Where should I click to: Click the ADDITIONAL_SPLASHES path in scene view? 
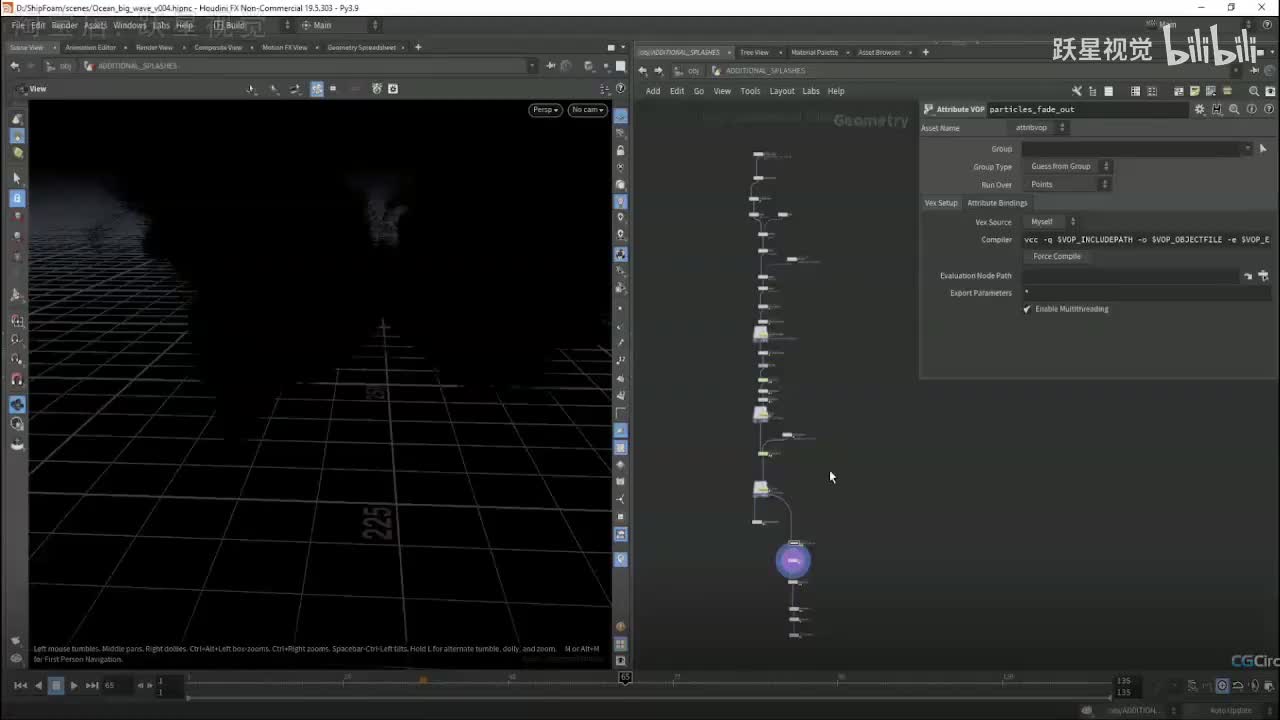pyautogui.click(x=137, y=66)
